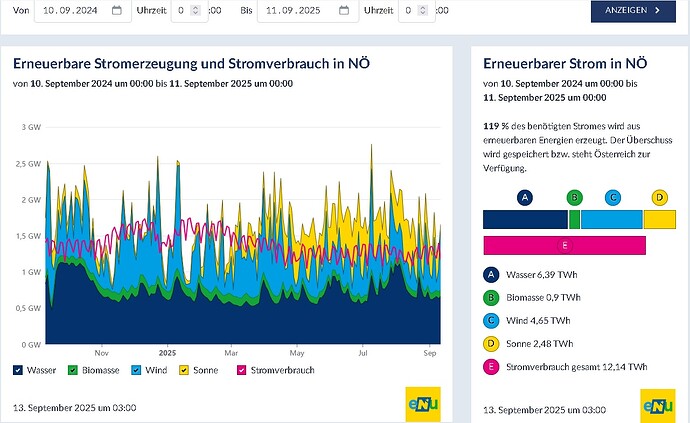Select the circle marker A above the bar
The width and height of the screenshot is (690, 423).
coord(525,198)
